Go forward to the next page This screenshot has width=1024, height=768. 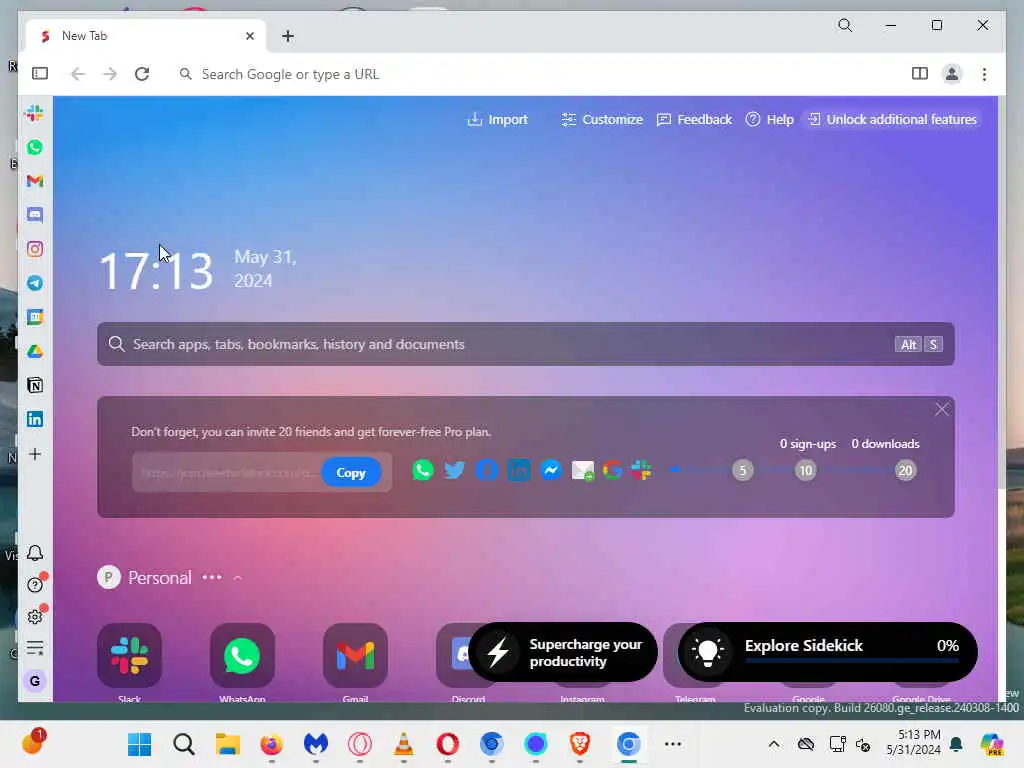110,74
